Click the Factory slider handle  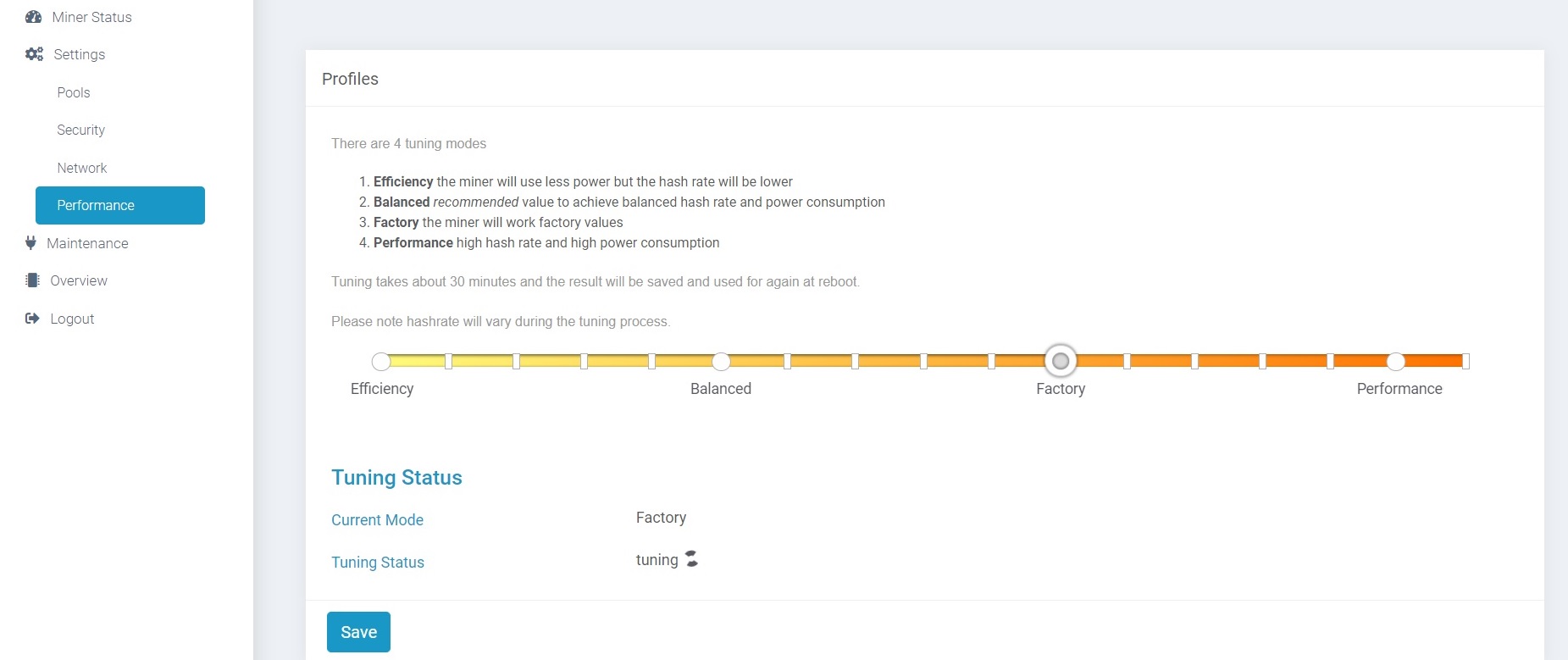[x=1061, y=361]
